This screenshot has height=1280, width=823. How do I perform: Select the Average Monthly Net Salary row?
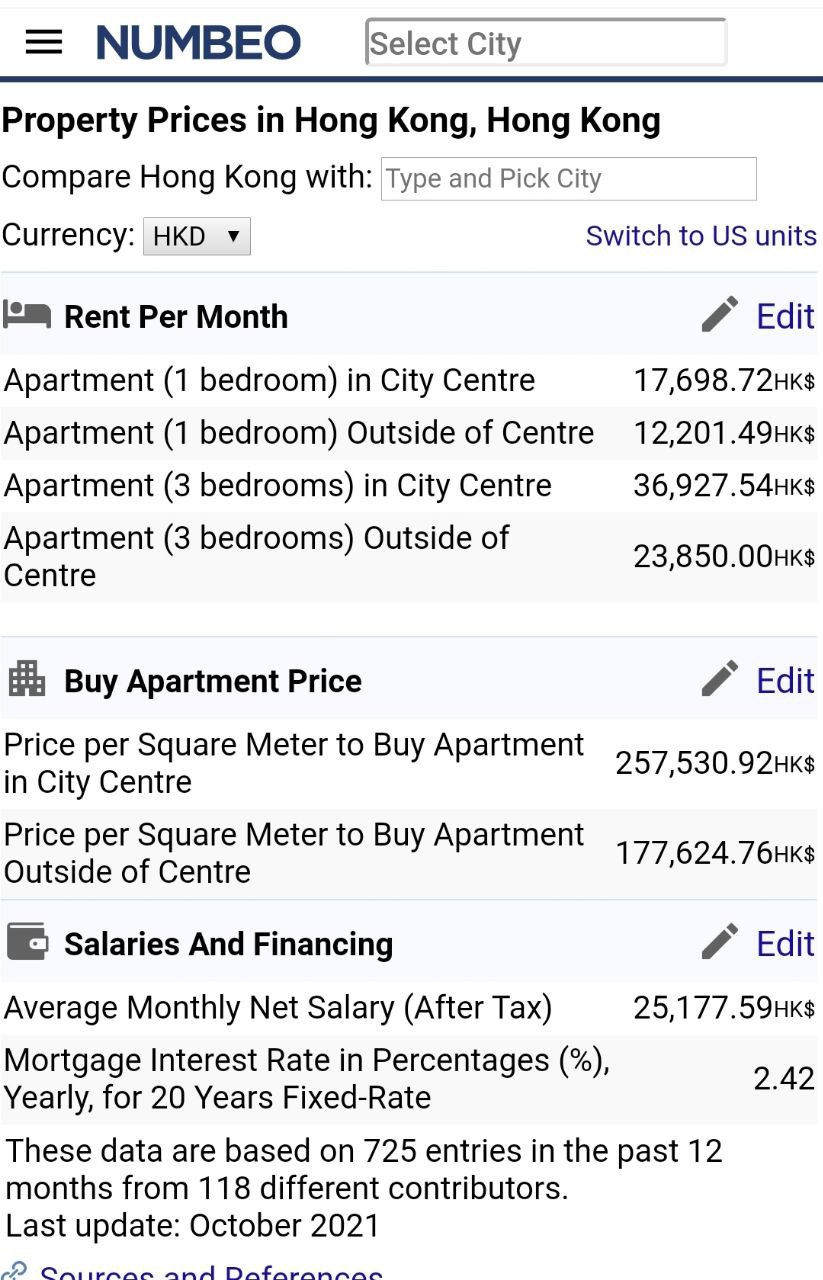click(x=409, y=1007)
